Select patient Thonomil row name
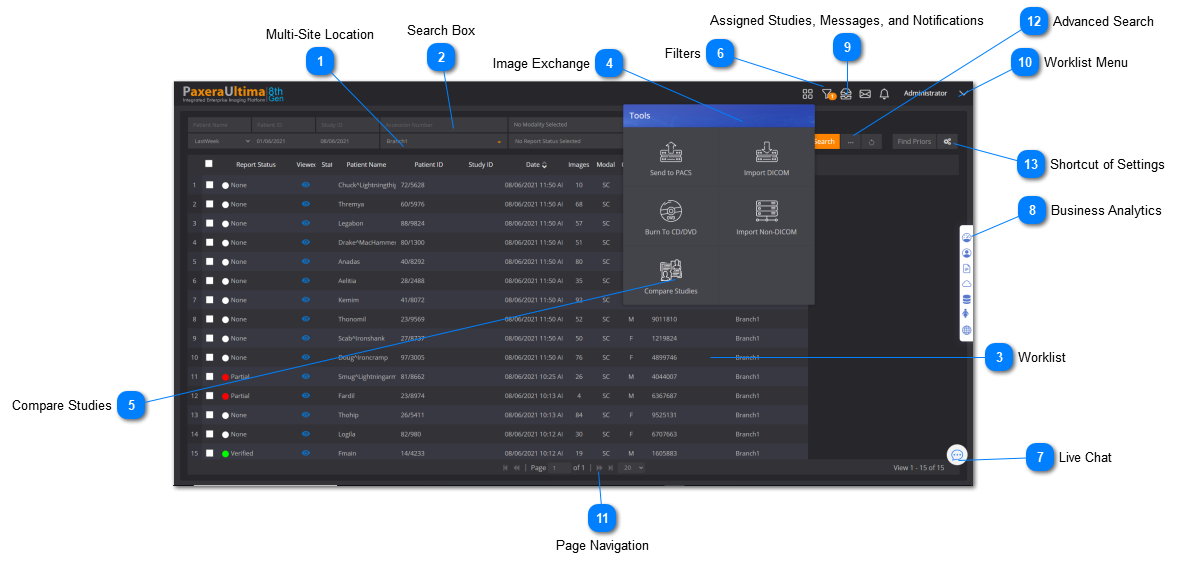The image size is (1185, 569). pos(354,319)
